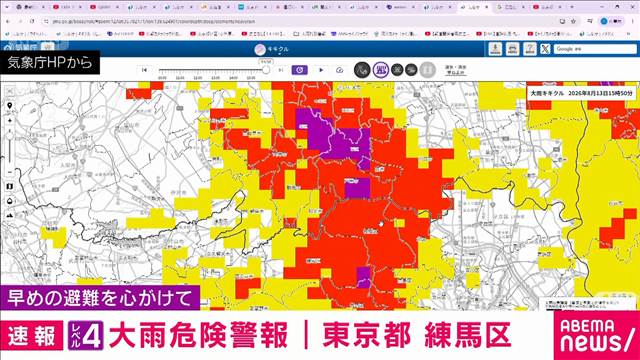Toggle the water drop overlay icon
This screenshot has width=640, height=360.
click(x=10, y=201)
